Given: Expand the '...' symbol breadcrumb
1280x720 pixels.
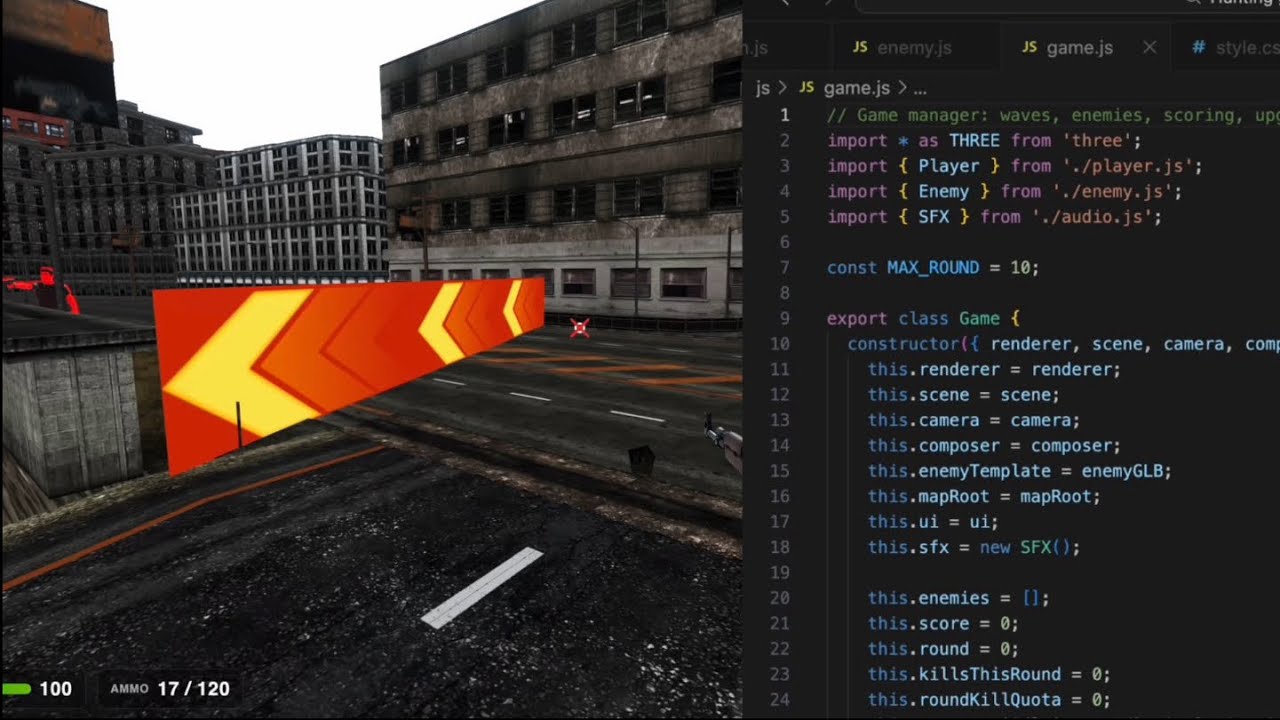Looking at the screenshot, I should tap(920, 89).
